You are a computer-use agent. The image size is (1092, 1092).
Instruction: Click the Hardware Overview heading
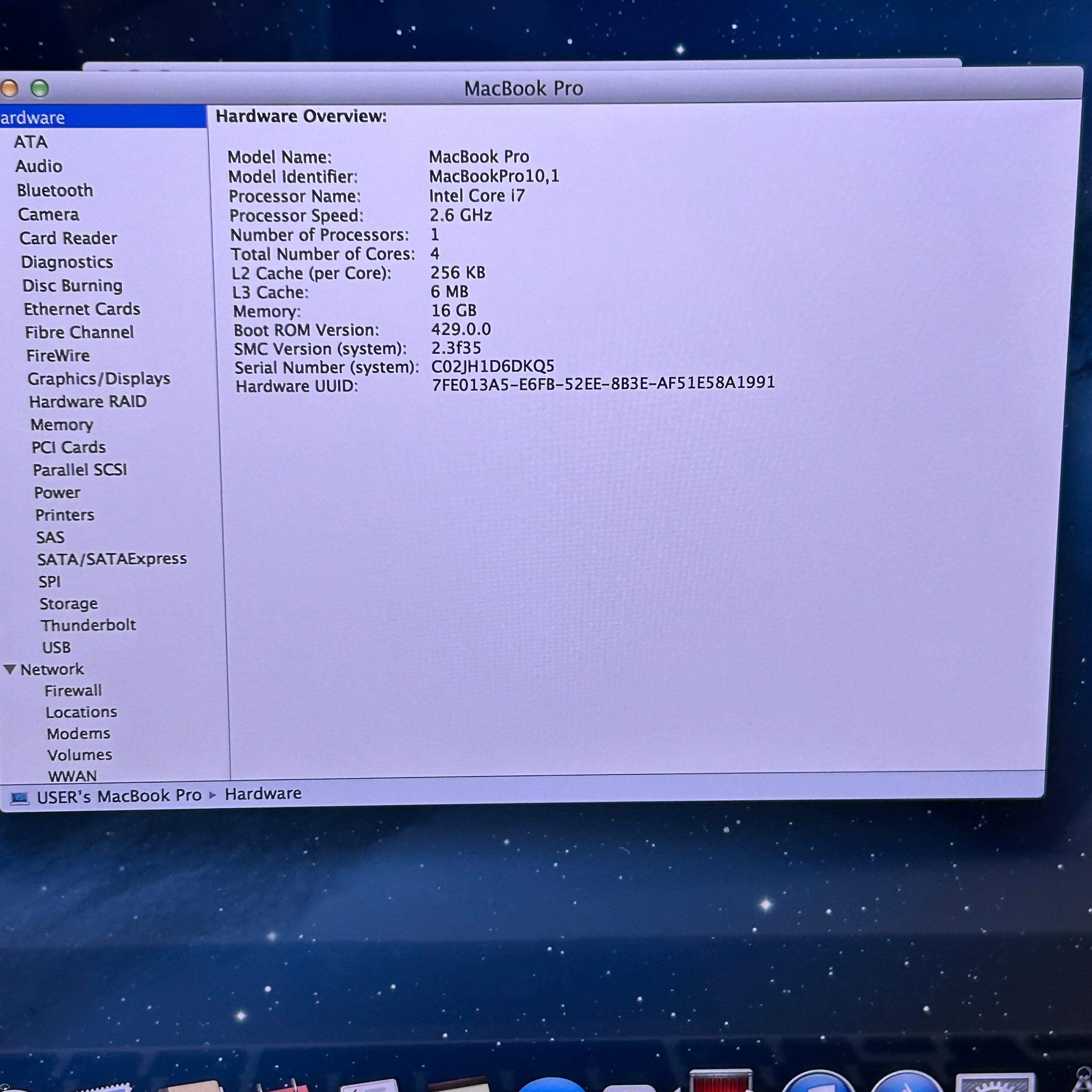click(x=301, y=116)
